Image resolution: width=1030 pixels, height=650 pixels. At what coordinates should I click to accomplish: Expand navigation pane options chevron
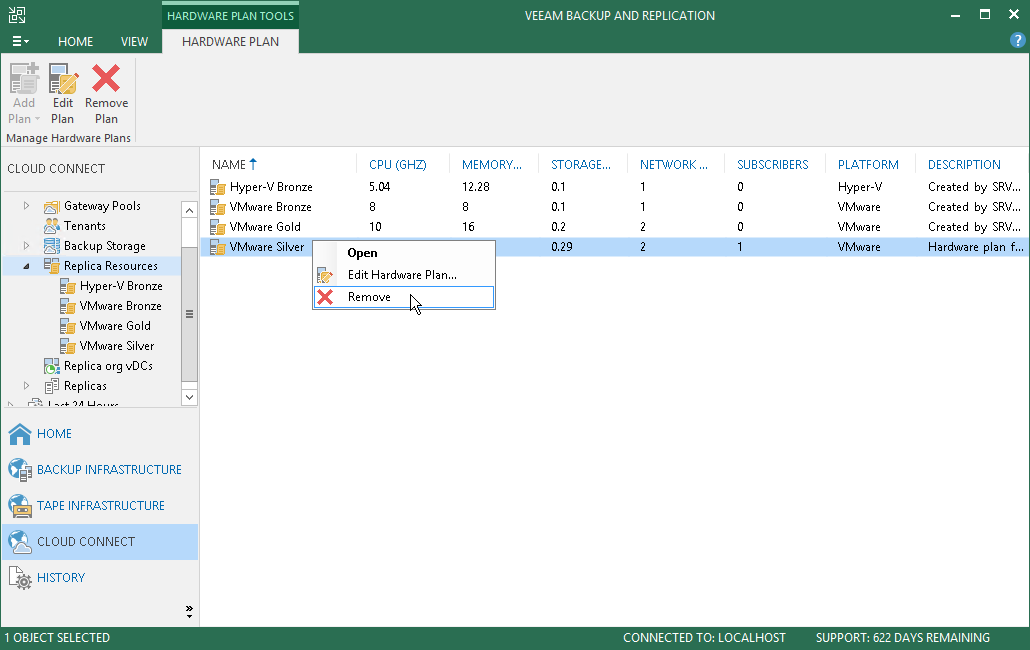189,611
